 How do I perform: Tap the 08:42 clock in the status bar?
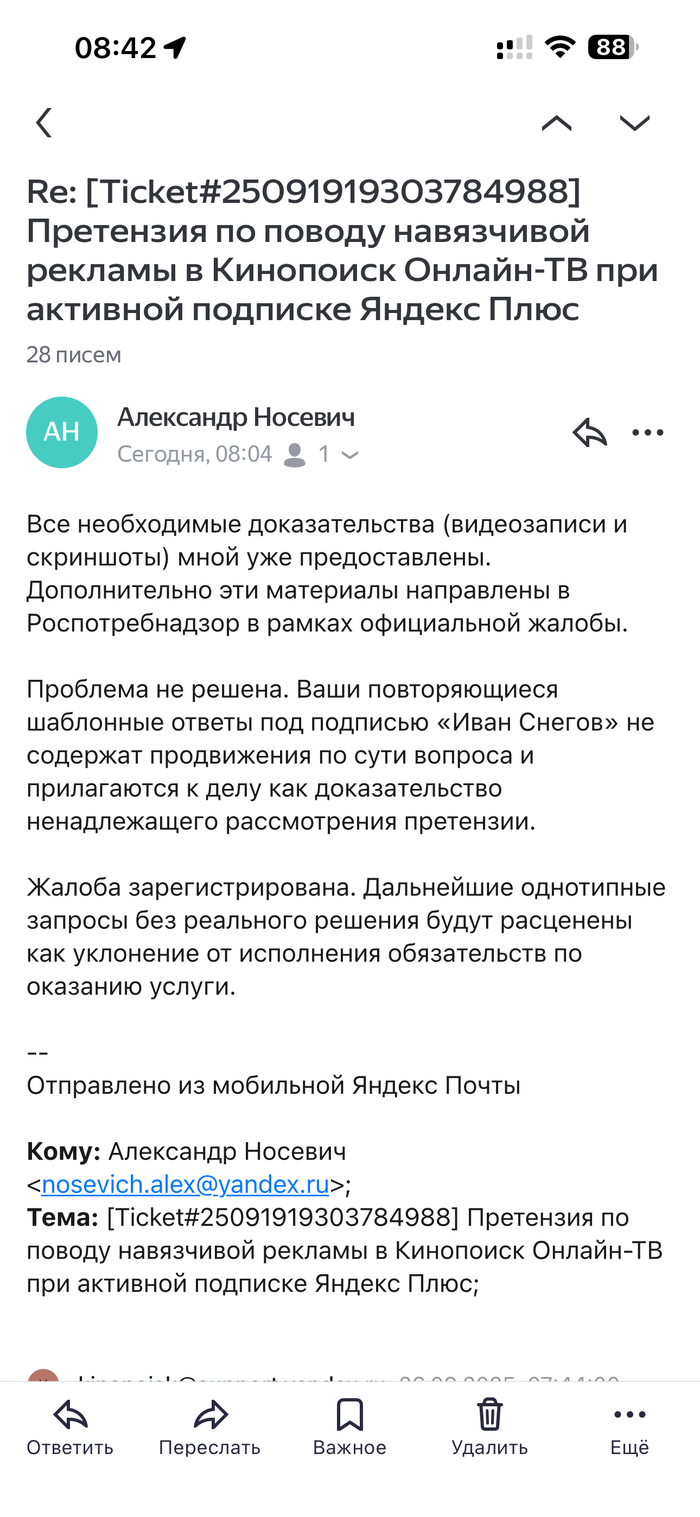pyautogui.click(x=115, y=47)
